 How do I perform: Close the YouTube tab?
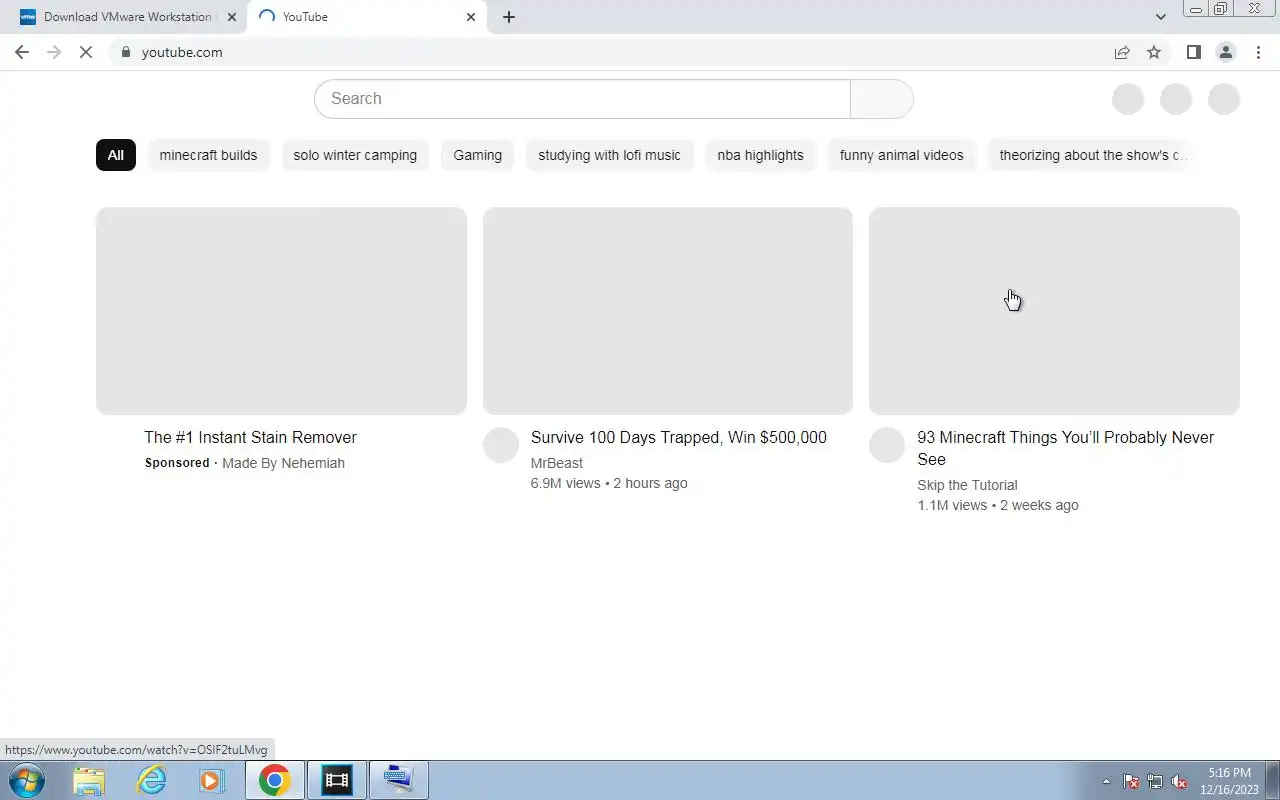(471, 17)
